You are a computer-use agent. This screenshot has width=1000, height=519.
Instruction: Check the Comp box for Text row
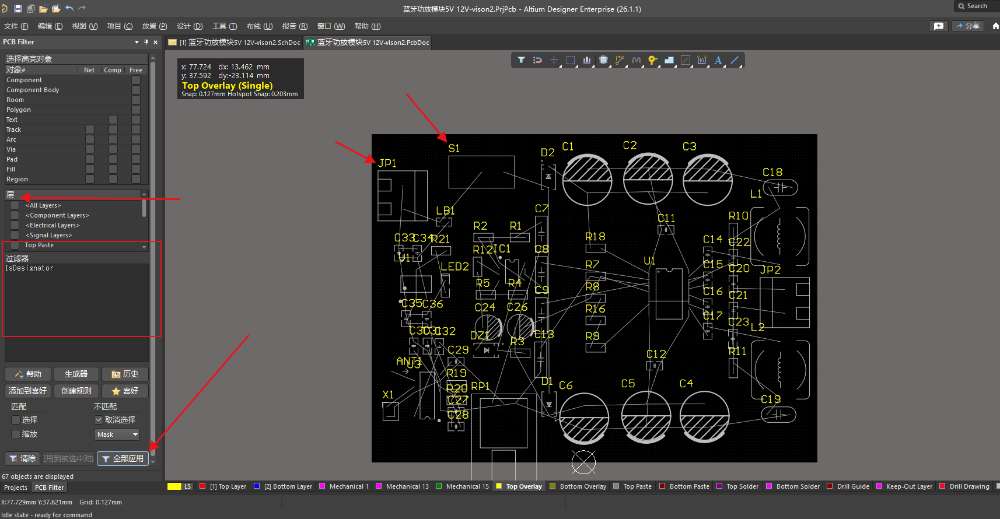113,120
